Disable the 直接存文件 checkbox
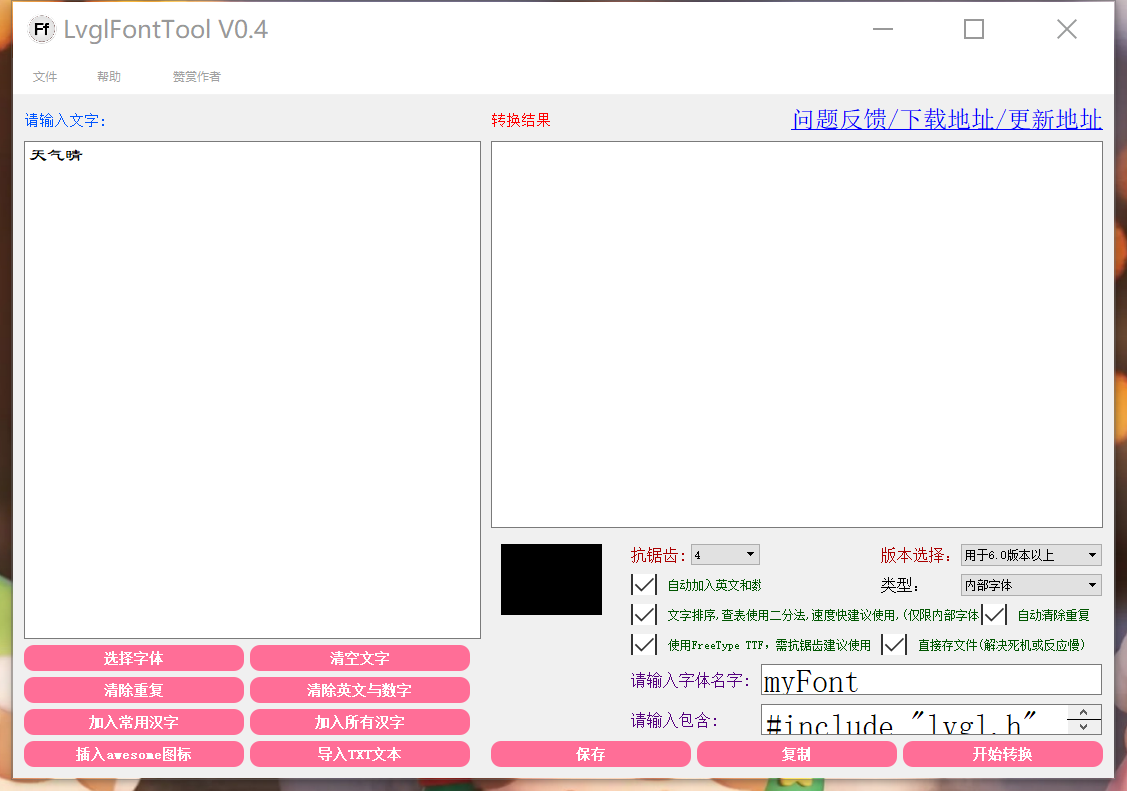The image size is (1127, 791). click(x=893, y=644)
